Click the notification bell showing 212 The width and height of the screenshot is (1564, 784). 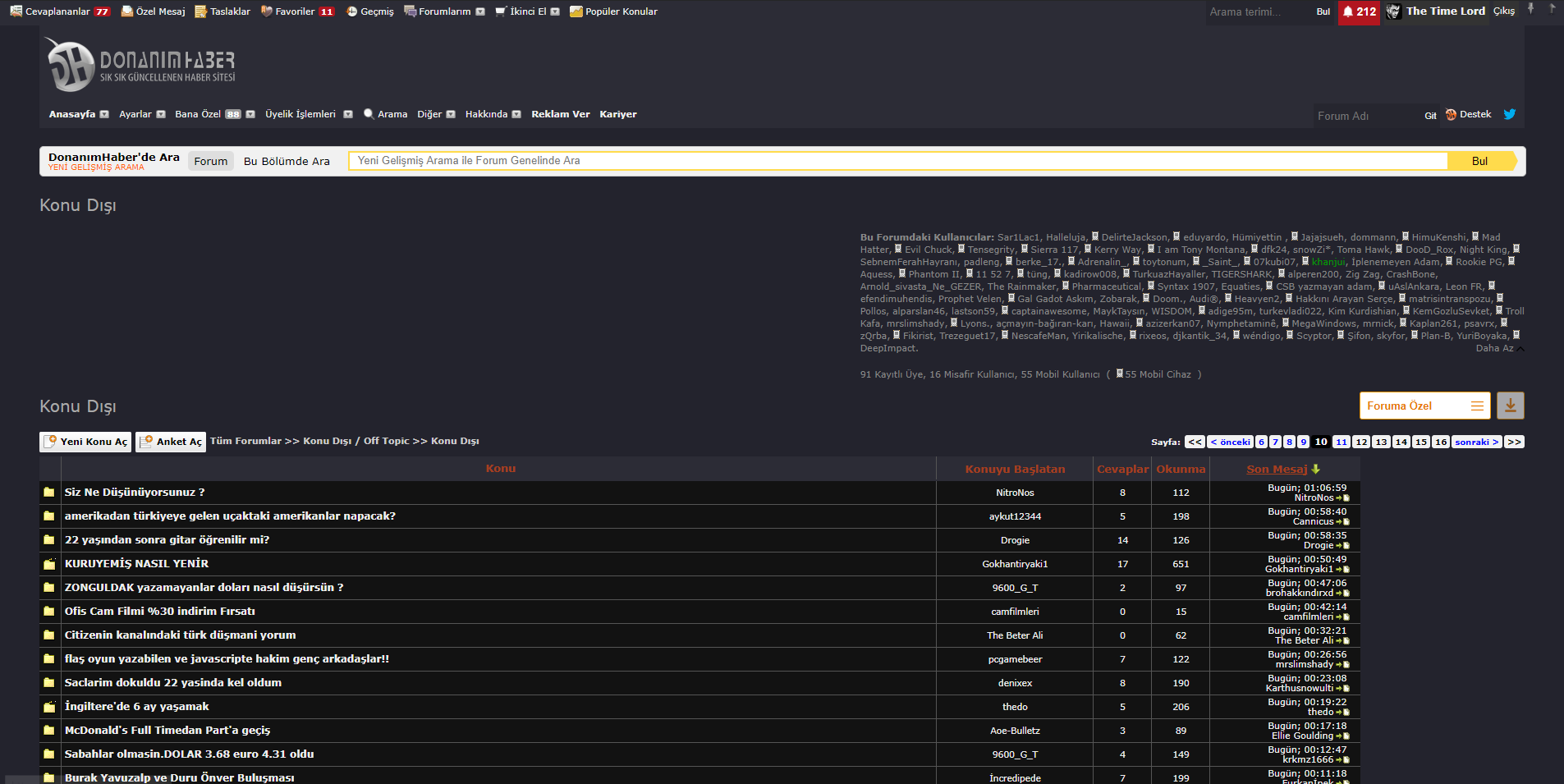1359,11
